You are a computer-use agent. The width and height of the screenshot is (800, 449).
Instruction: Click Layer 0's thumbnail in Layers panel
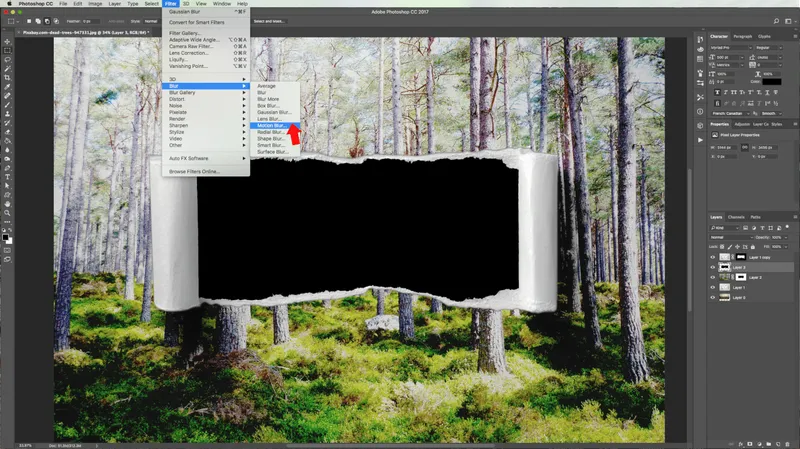[724, 297]
